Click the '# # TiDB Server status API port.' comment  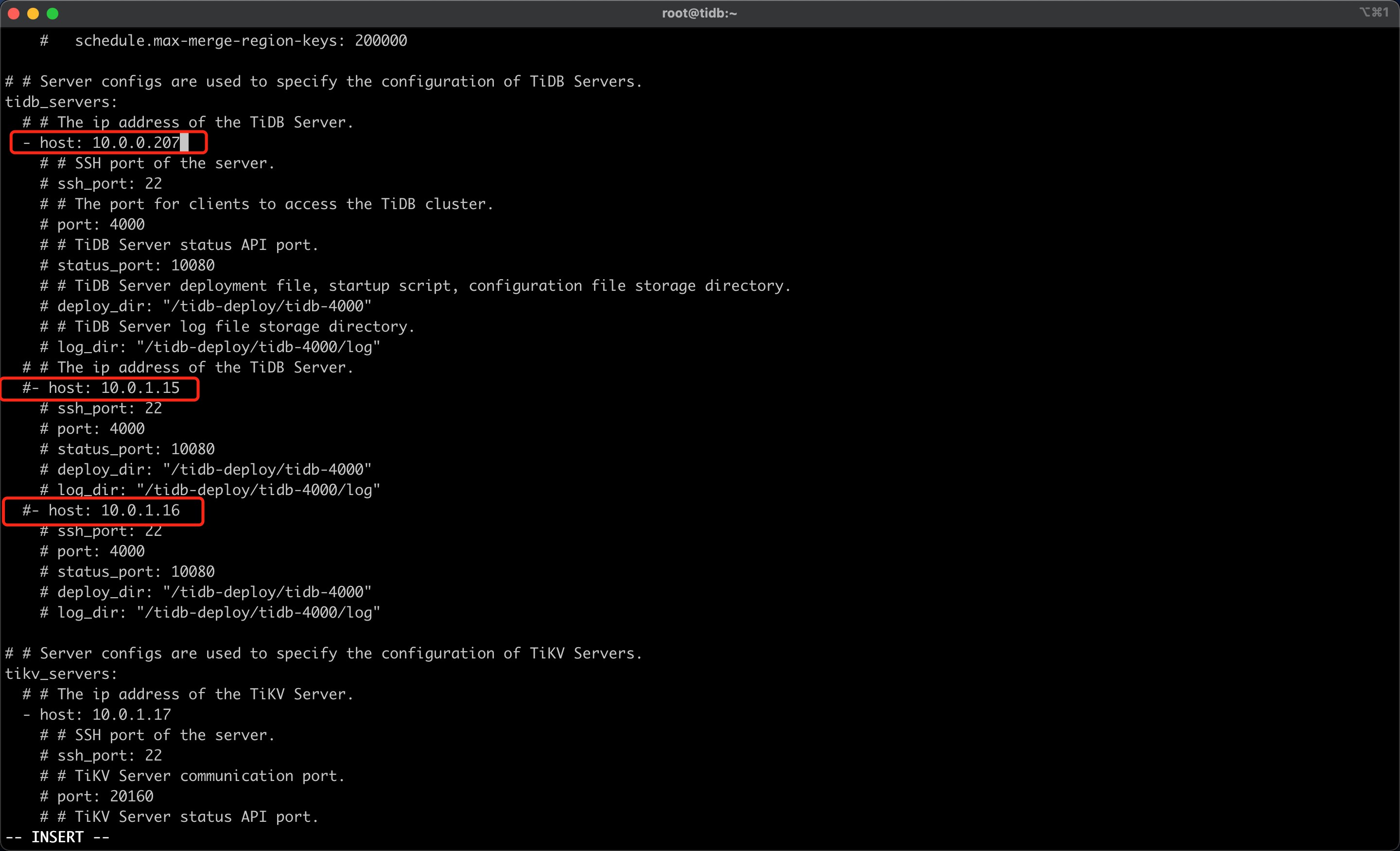pos(179,245)
